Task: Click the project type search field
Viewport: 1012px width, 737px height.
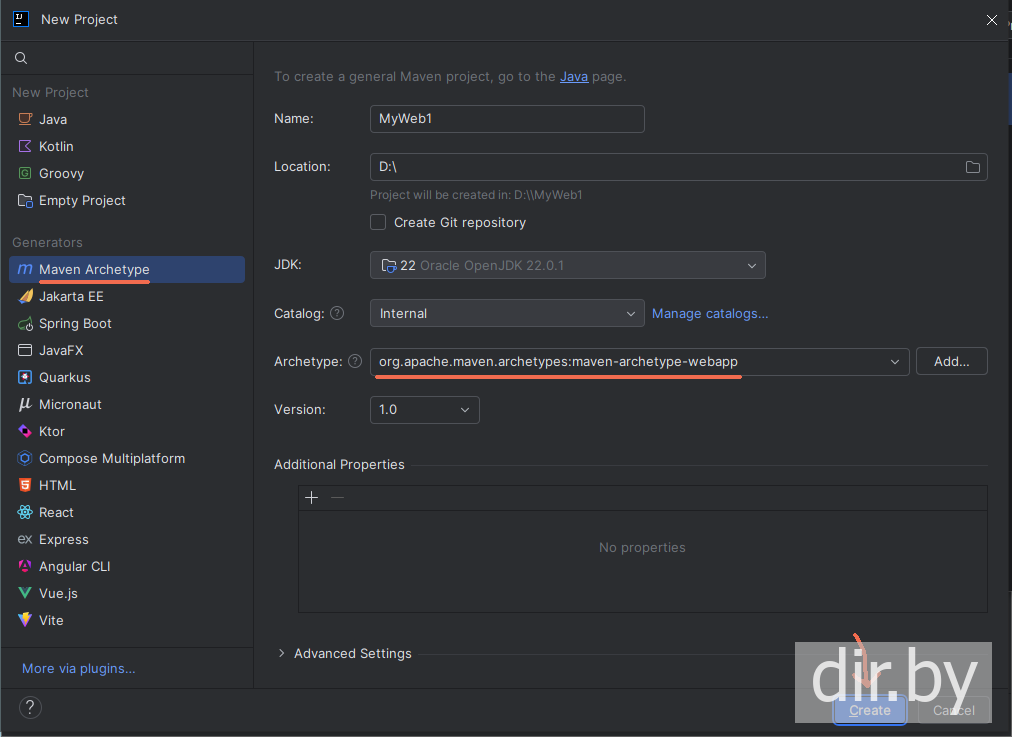Action: point(127,58)
